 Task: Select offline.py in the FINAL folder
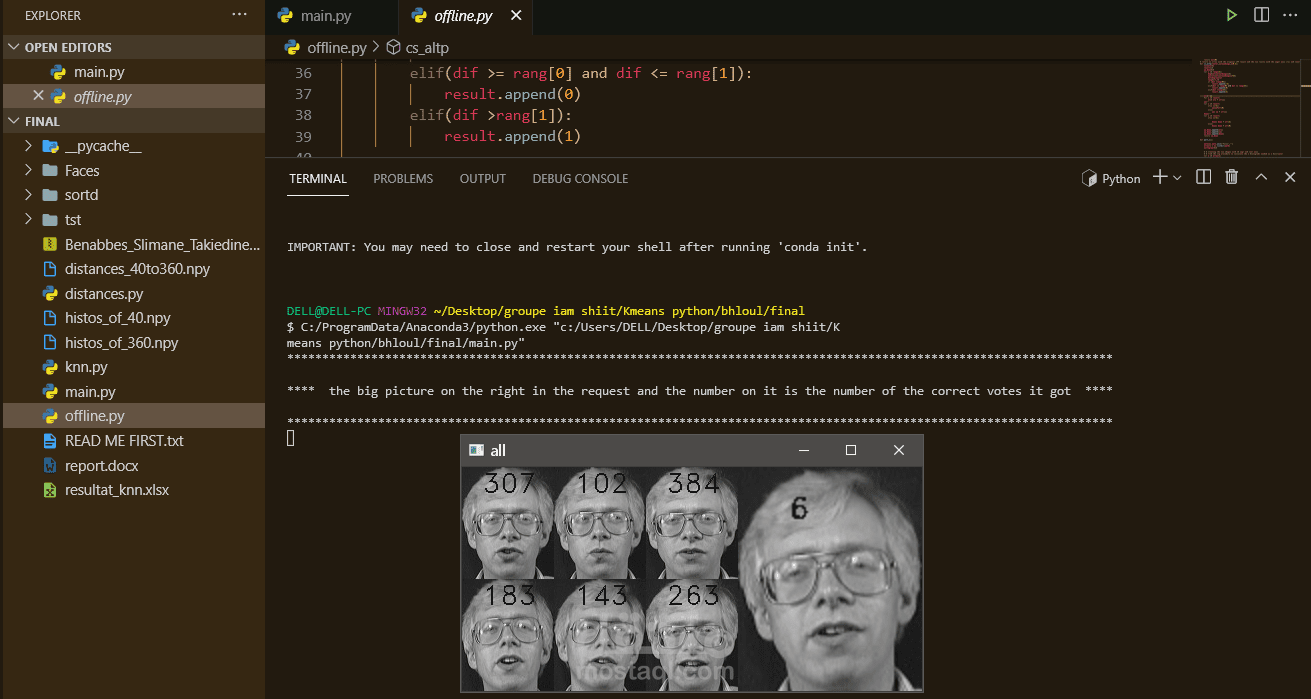pyautogui.click(x=132, y=416)
